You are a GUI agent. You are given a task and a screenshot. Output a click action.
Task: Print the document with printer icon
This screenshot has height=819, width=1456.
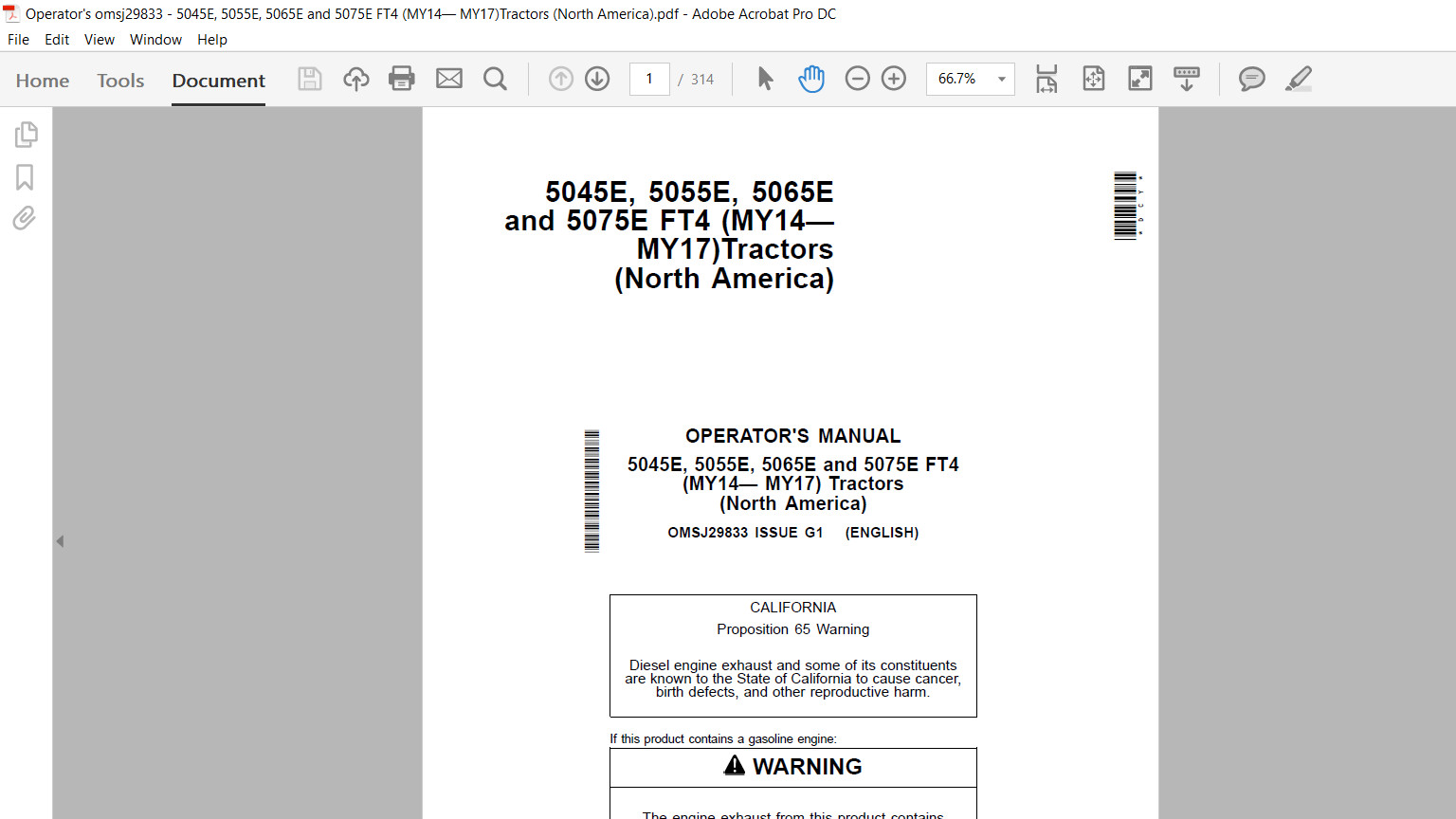[x=402, y=79]
